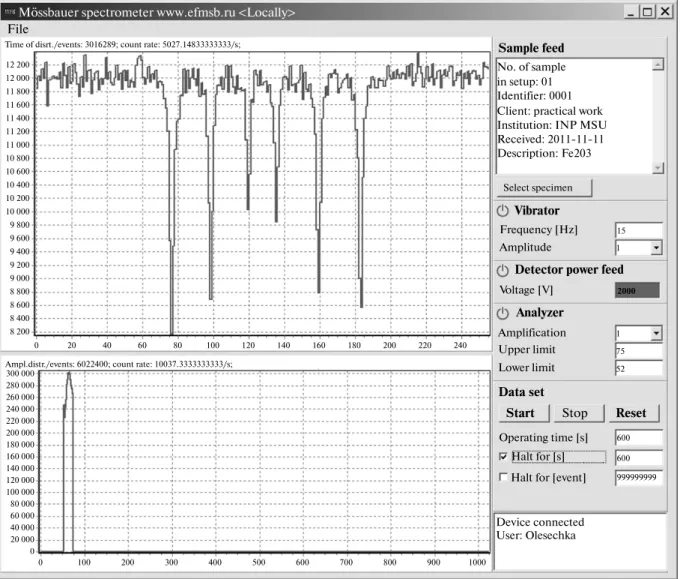680x579 pixels.
Task: Click the deepest spectrum dip near channel 77
Action: point(171,332)
